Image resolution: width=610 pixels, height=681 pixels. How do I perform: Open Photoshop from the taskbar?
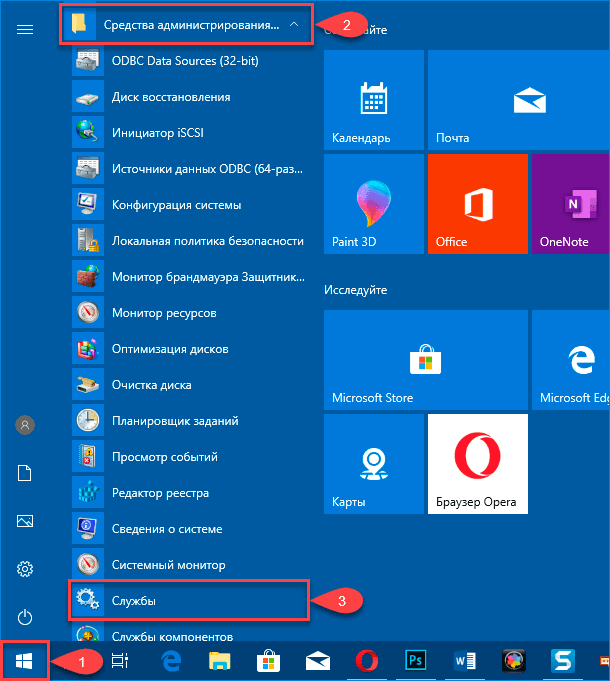click(x=415, y=661)
